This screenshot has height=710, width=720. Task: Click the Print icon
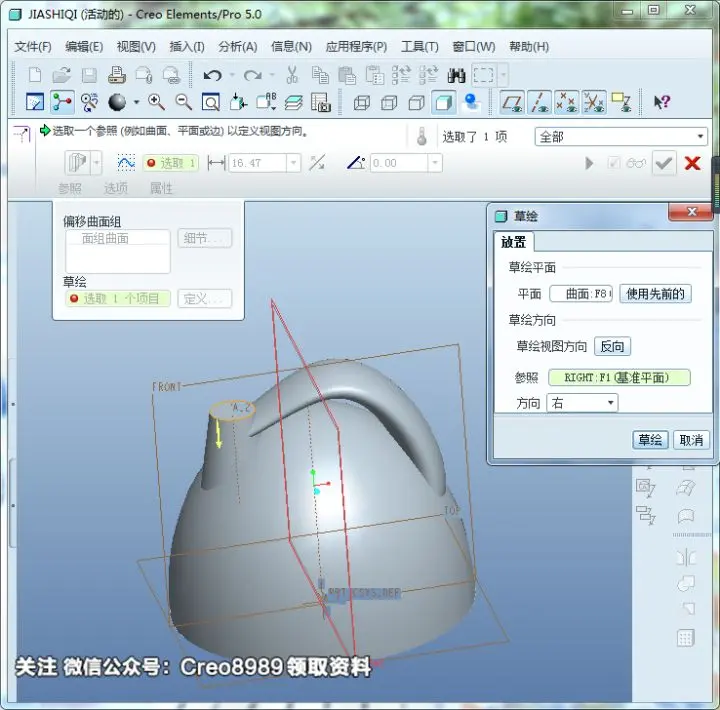(117, 75)
